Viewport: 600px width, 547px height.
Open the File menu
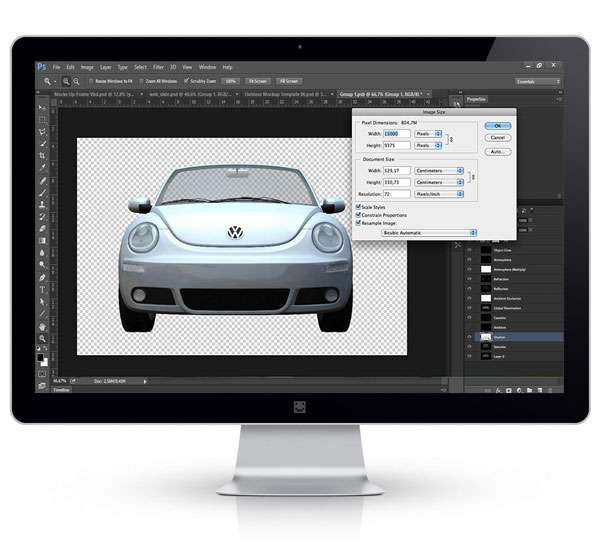click(56, 67)
